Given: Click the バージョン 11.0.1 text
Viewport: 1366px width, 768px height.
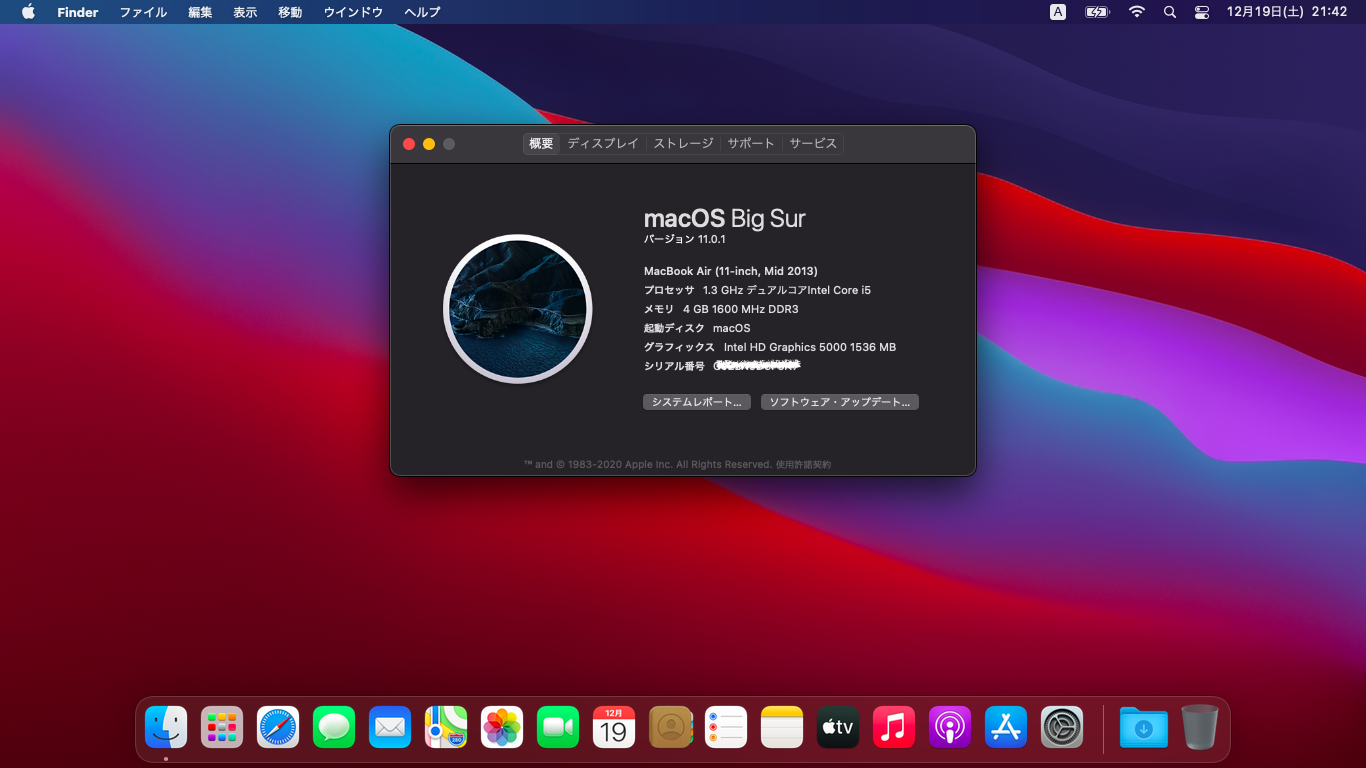Looking at the screenshot, I should tap(685, 240).
